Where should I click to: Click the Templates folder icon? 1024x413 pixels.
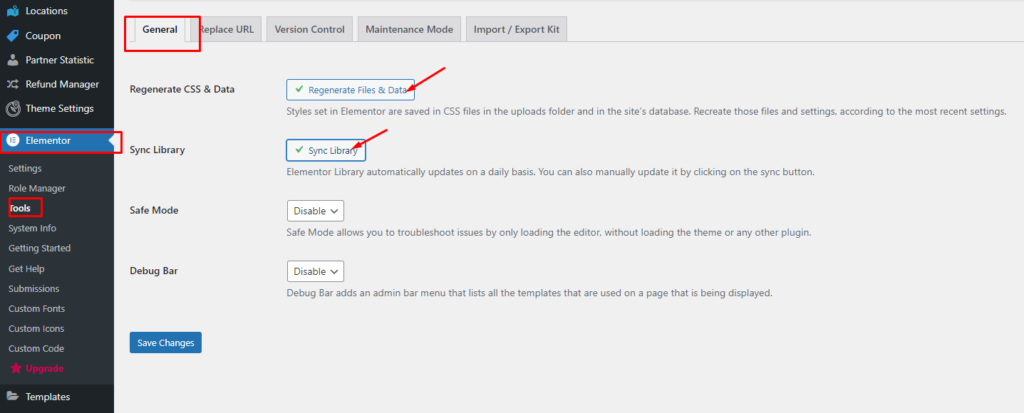[13, 397]
